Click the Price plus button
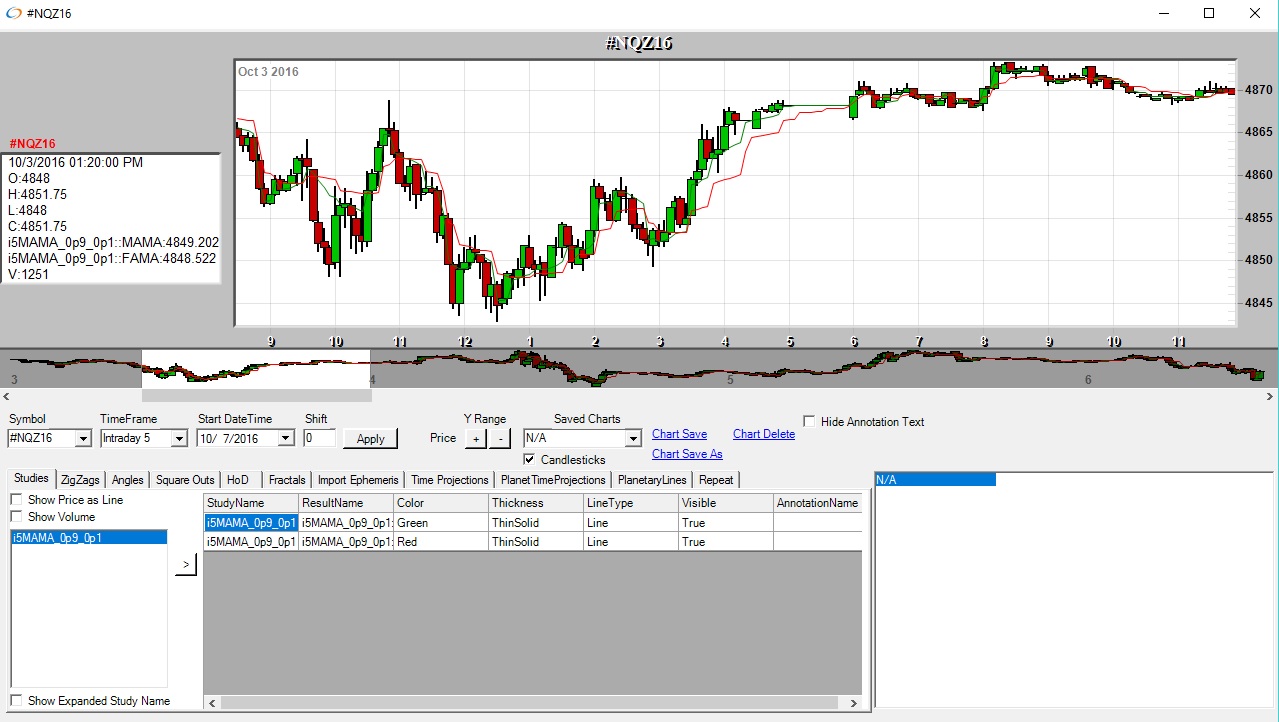Image resolution: width=1279 pixels, height=722 pixels. (475, 438)
